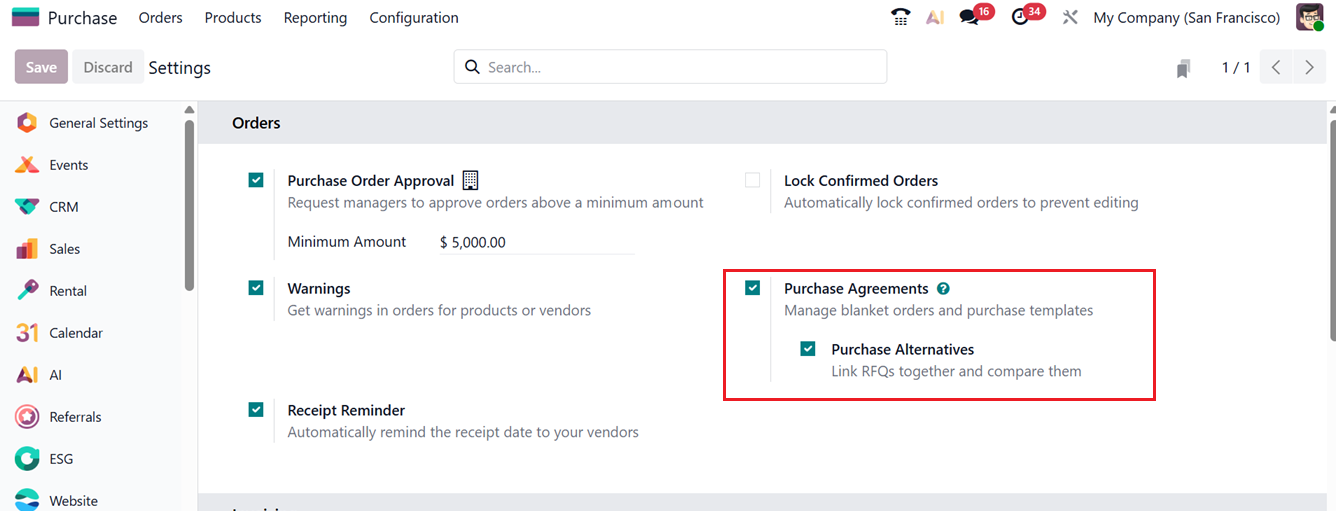Open the My Company (San Francisco) switcher
This screenshot has height=511, width=1336.
1186,18
